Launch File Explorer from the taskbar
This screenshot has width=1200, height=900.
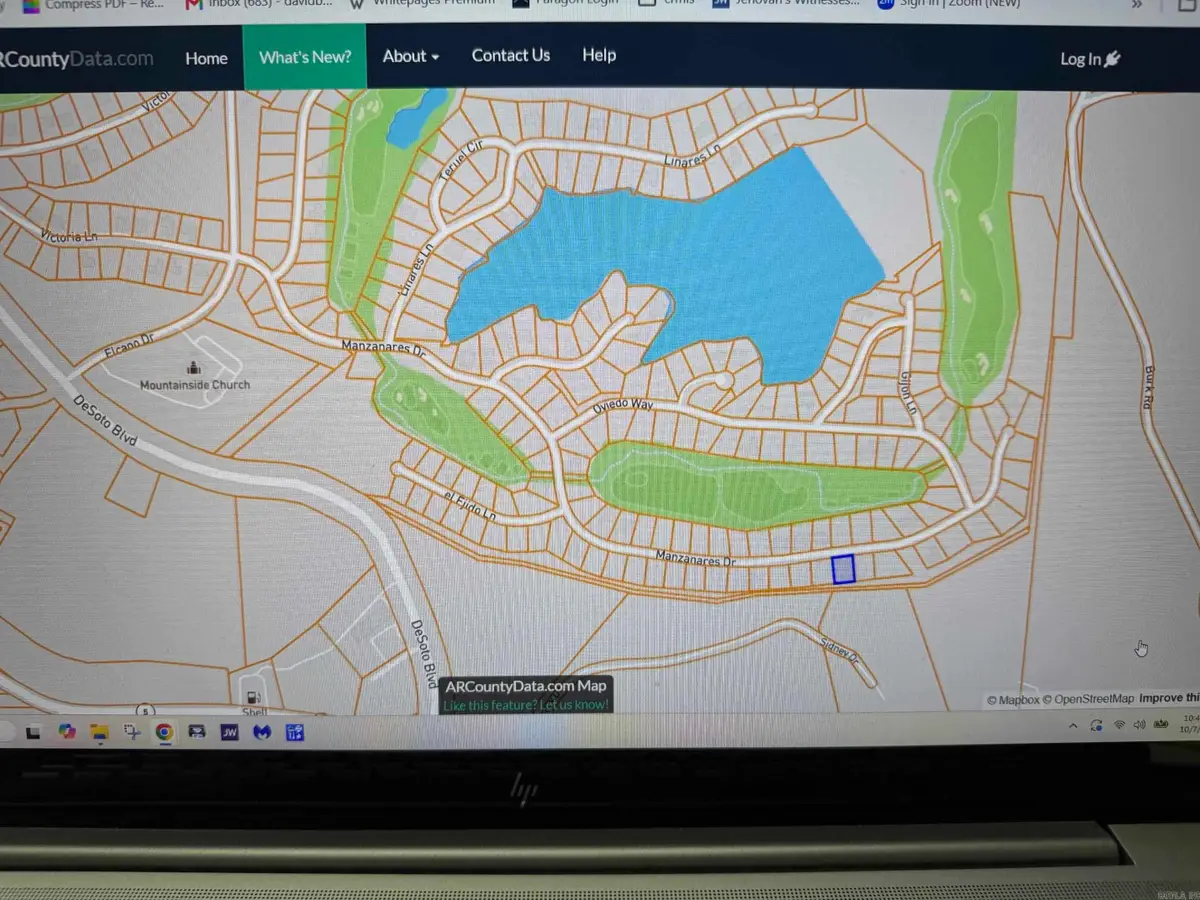99,731
